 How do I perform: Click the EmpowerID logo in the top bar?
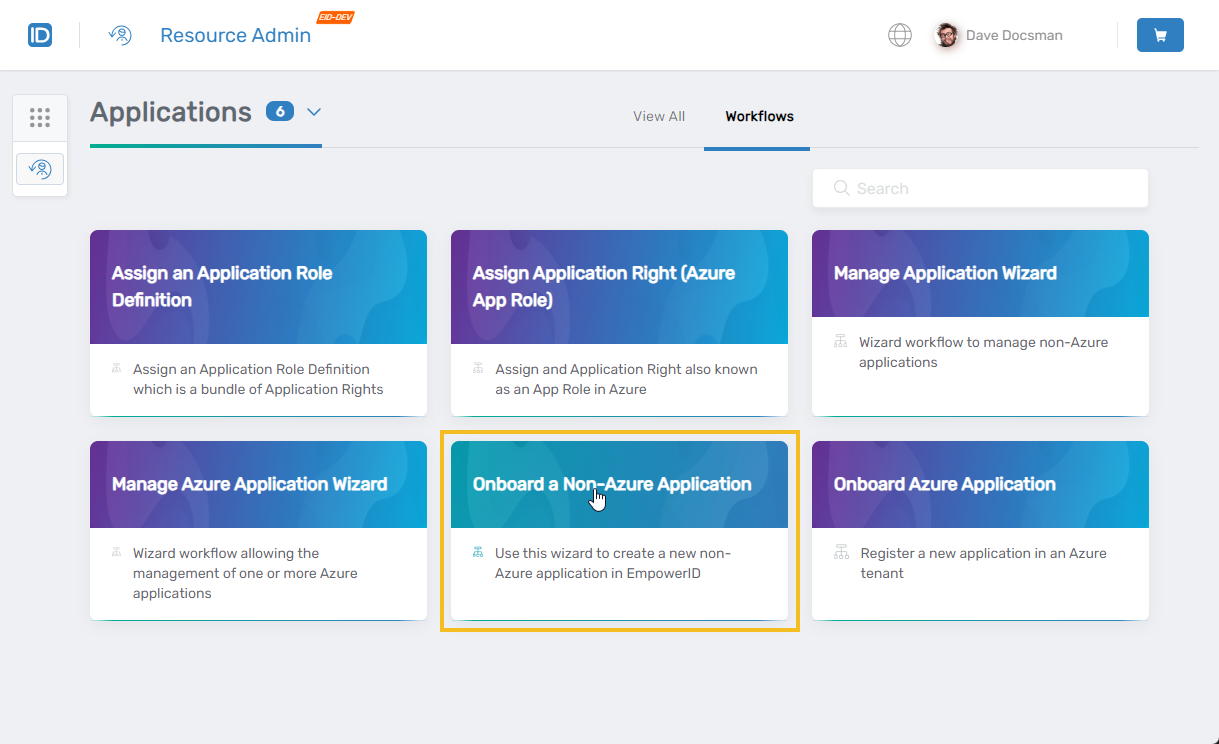tap(39, 34)
